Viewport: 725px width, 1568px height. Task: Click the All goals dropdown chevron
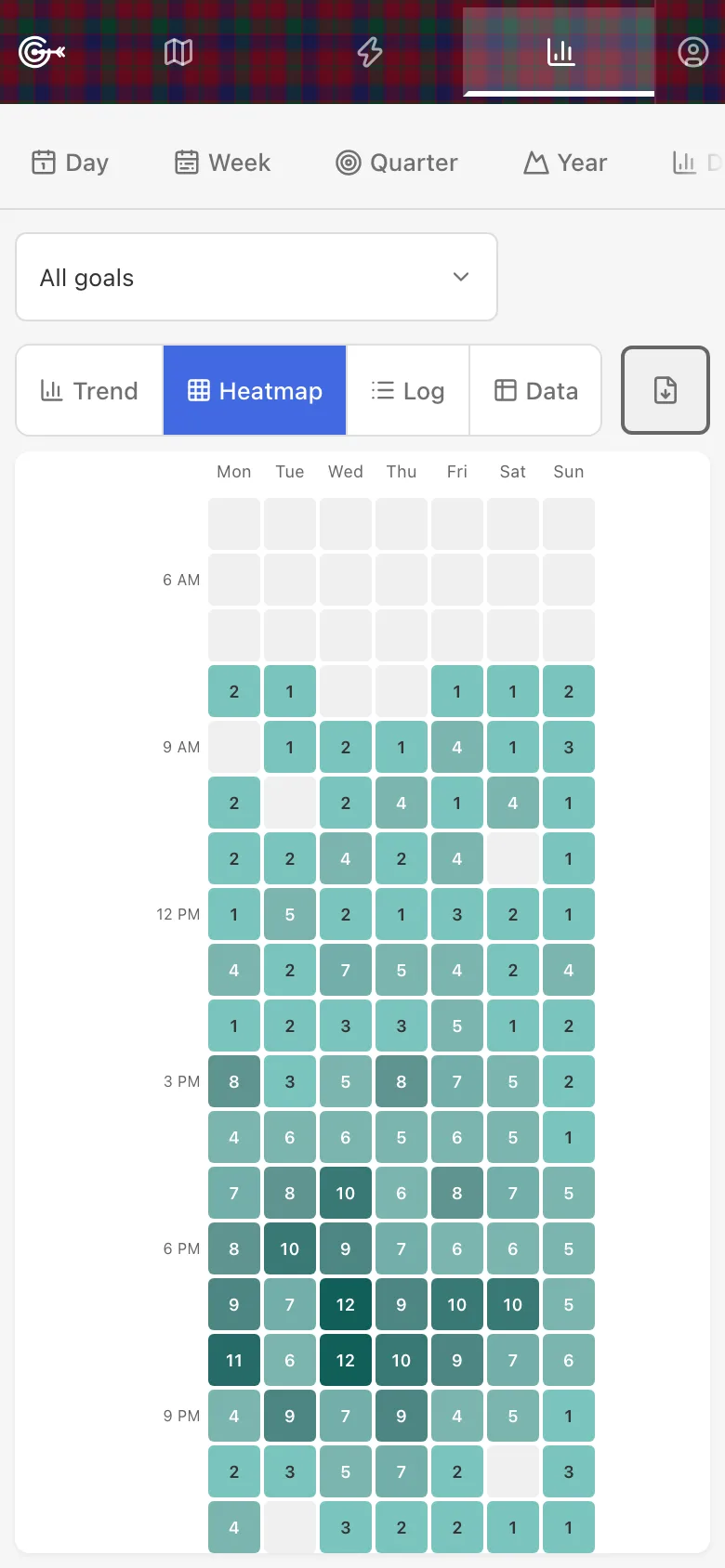click(461, 277)
